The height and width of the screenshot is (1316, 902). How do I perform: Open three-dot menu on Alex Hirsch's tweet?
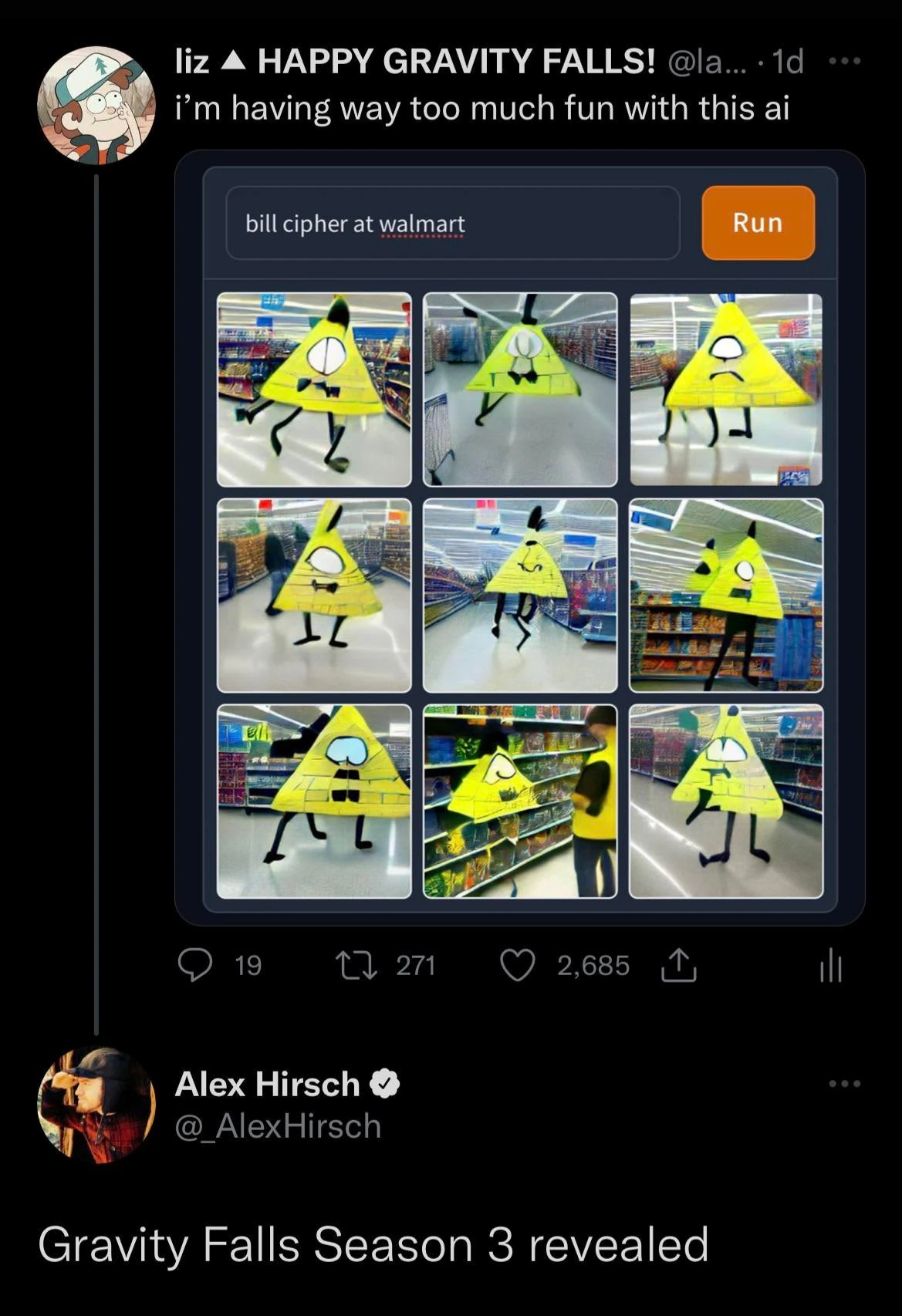[845, 1084]
